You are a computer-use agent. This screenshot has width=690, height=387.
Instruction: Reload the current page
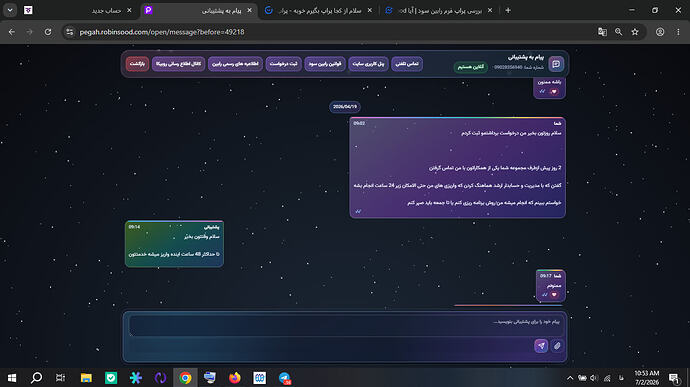tap(48, 32)
